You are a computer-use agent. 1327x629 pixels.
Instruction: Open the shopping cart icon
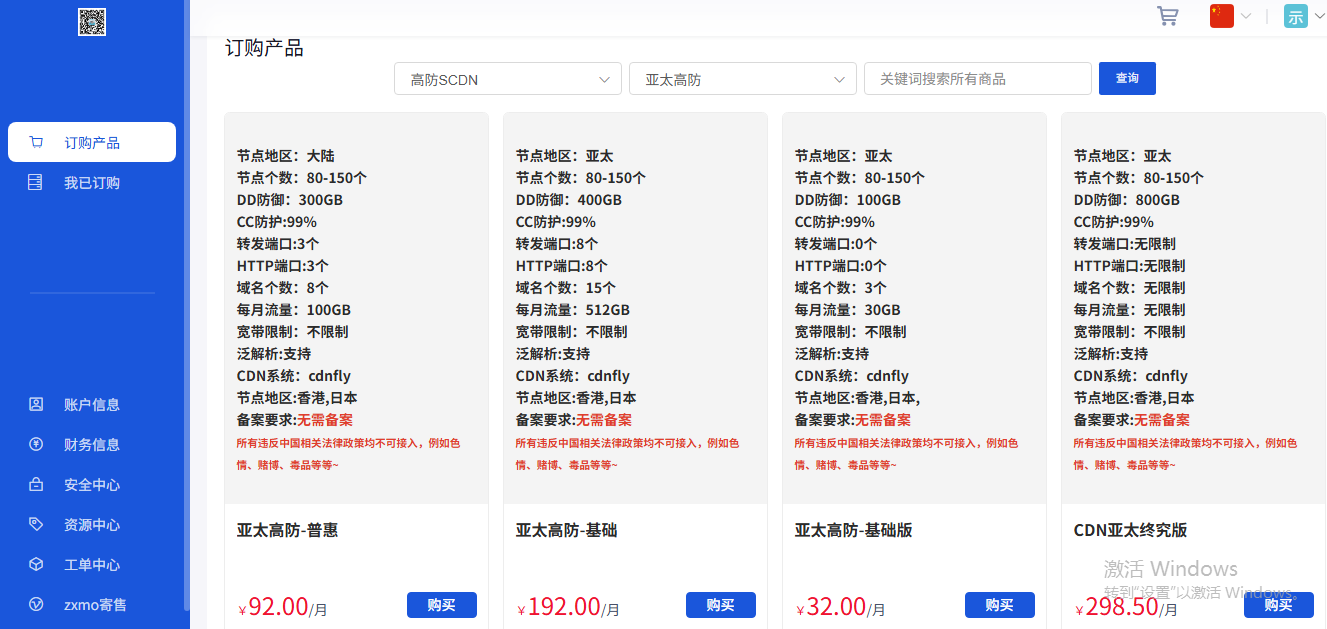tap(1167, 16)
